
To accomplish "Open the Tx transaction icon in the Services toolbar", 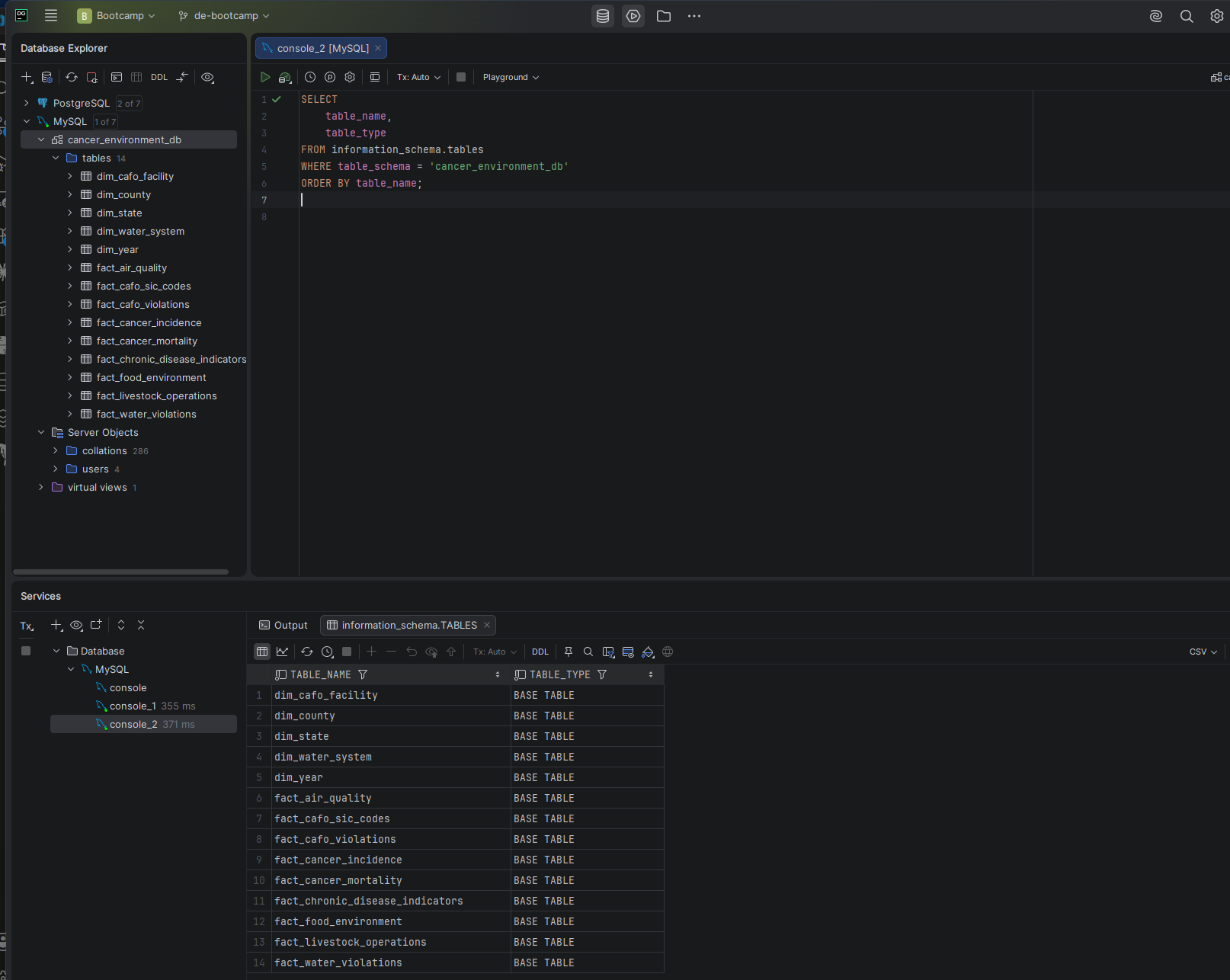I will tap(27, 626).
